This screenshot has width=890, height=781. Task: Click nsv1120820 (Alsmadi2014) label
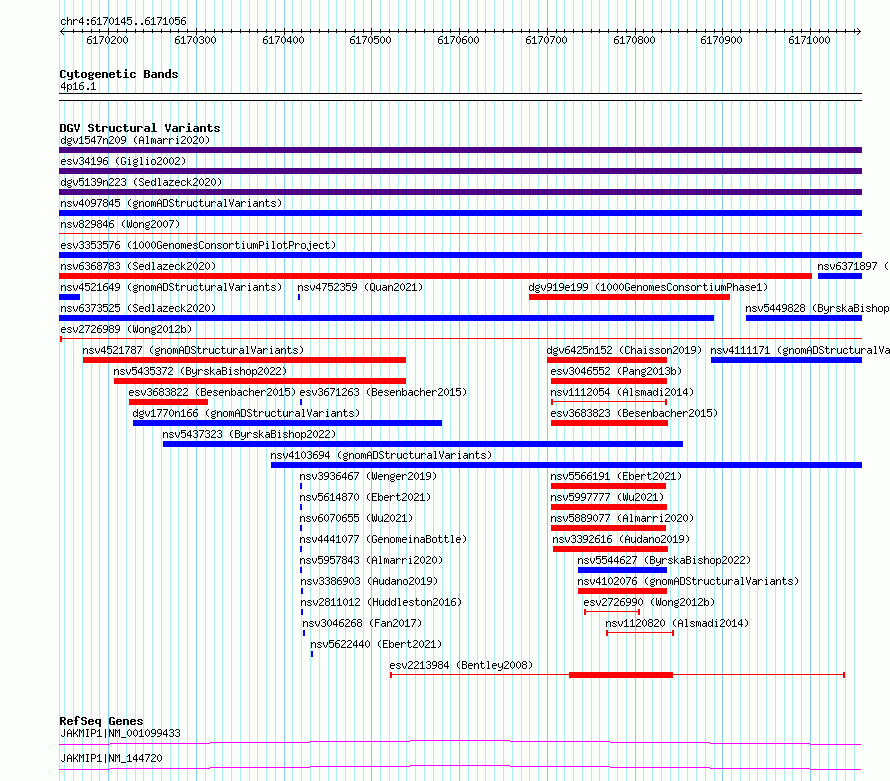coord(677,623)
